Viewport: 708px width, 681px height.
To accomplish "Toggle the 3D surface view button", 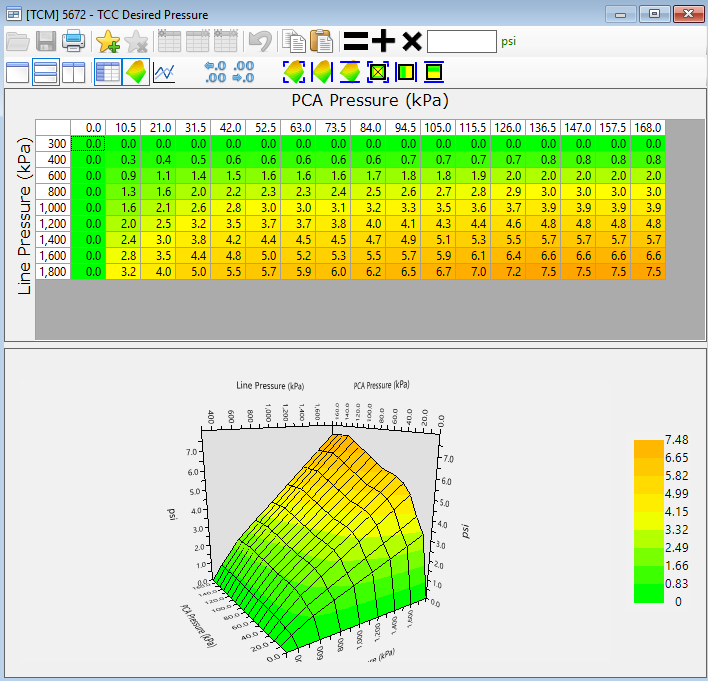I will [x=136, y=72].
